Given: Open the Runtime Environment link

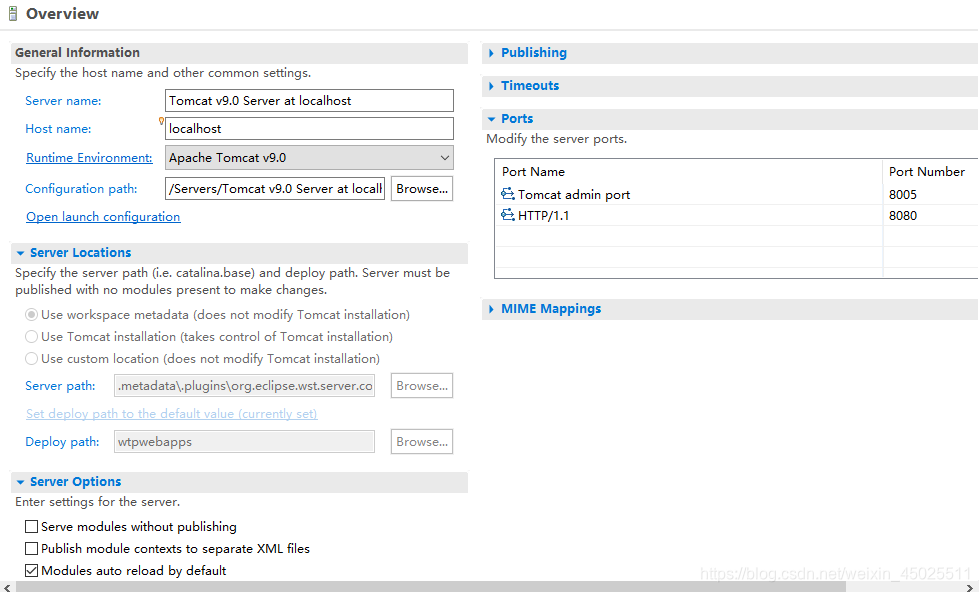Looking at the screenshot, I should coord(89,157).
